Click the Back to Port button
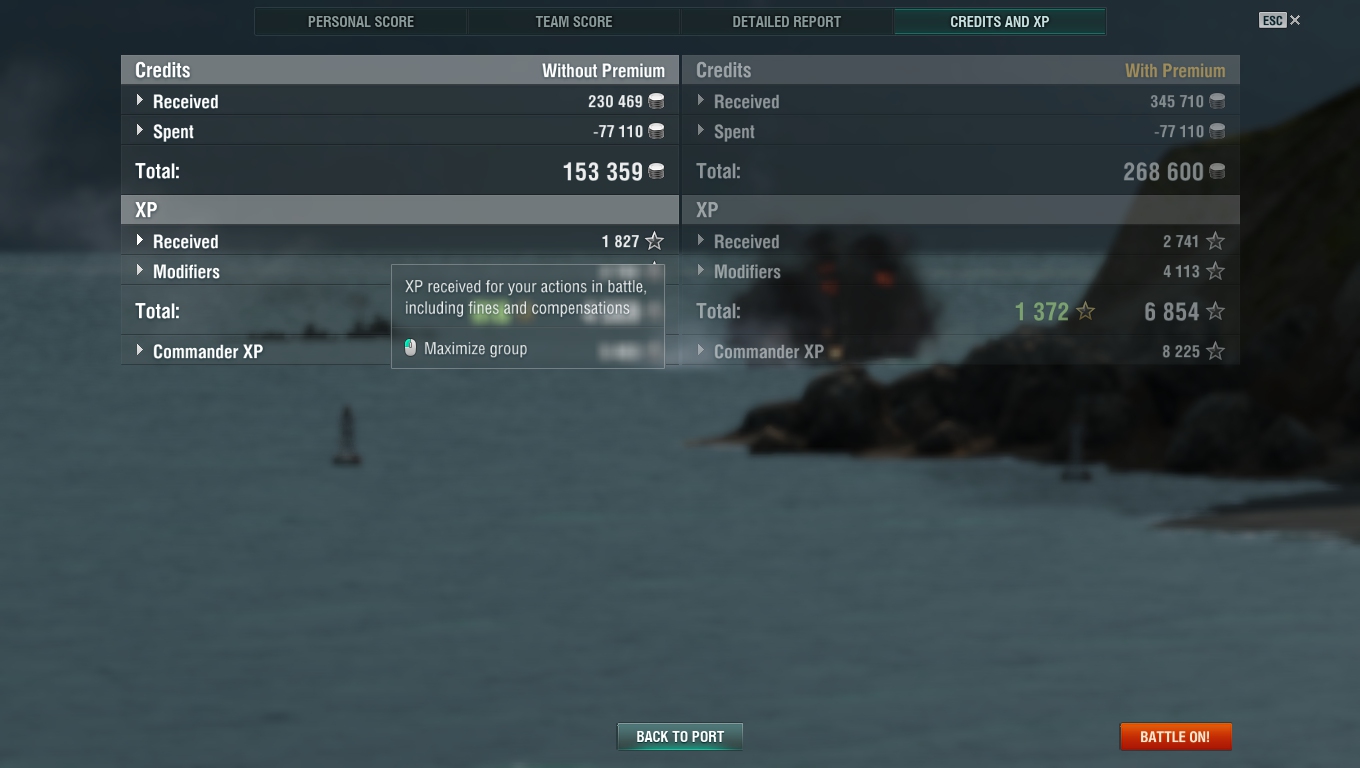 tap(680, 736)
